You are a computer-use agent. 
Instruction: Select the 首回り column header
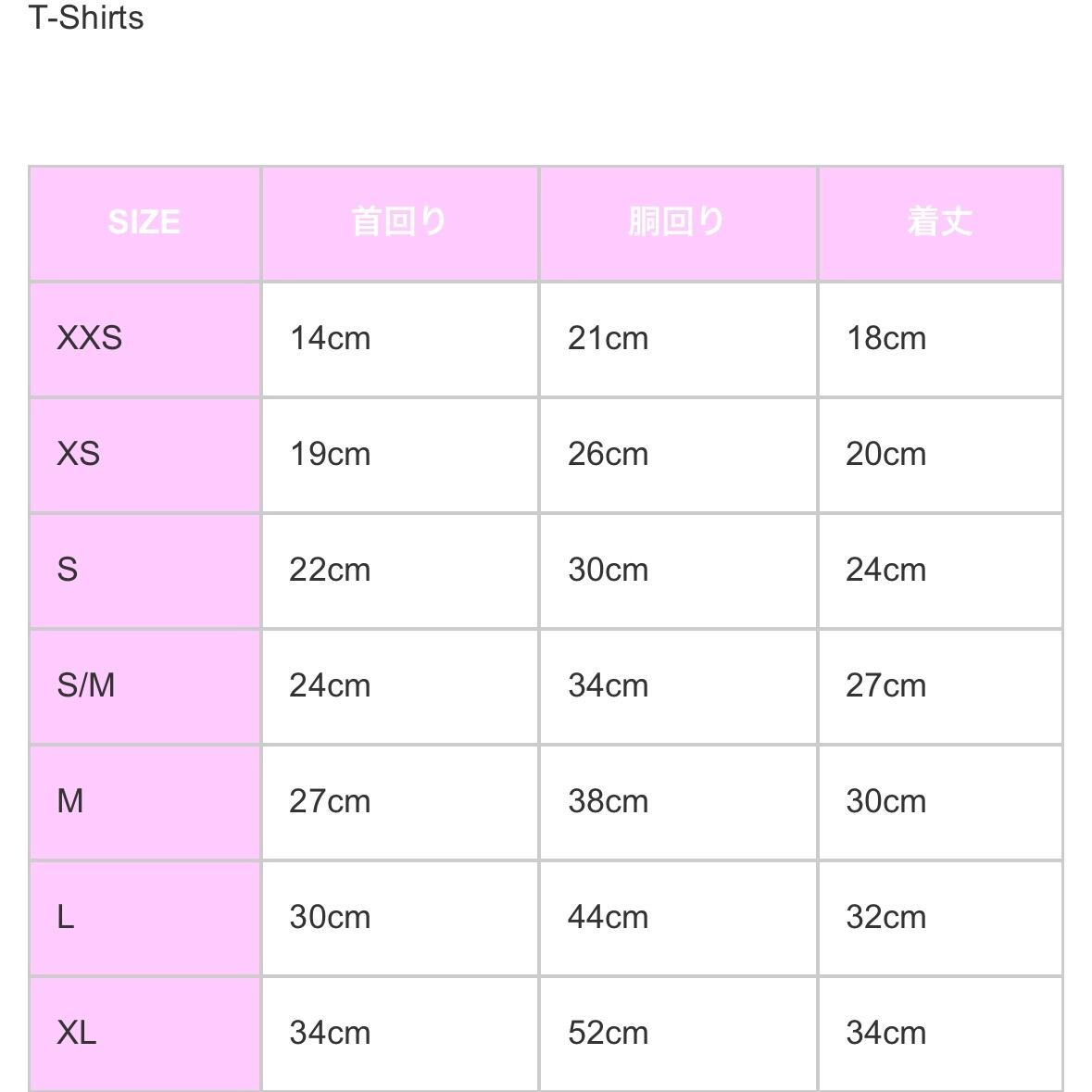(399, 222)
